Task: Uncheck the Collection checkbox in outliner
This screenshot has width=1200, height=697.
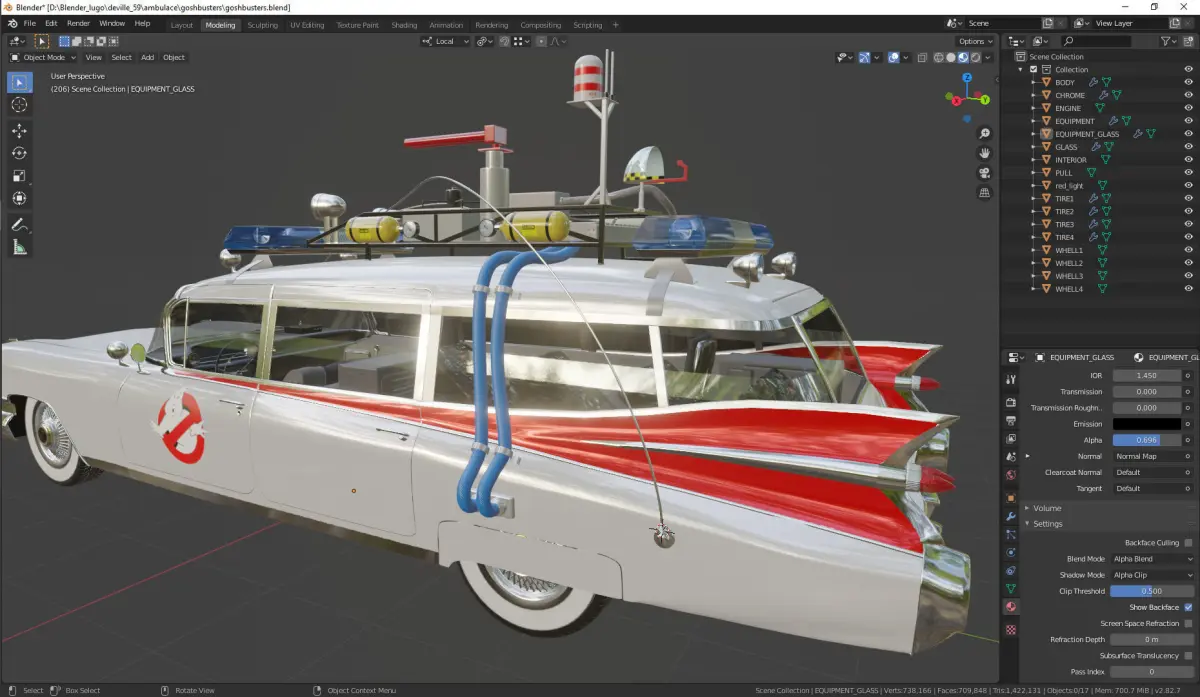Action: tap(1034, 70)
